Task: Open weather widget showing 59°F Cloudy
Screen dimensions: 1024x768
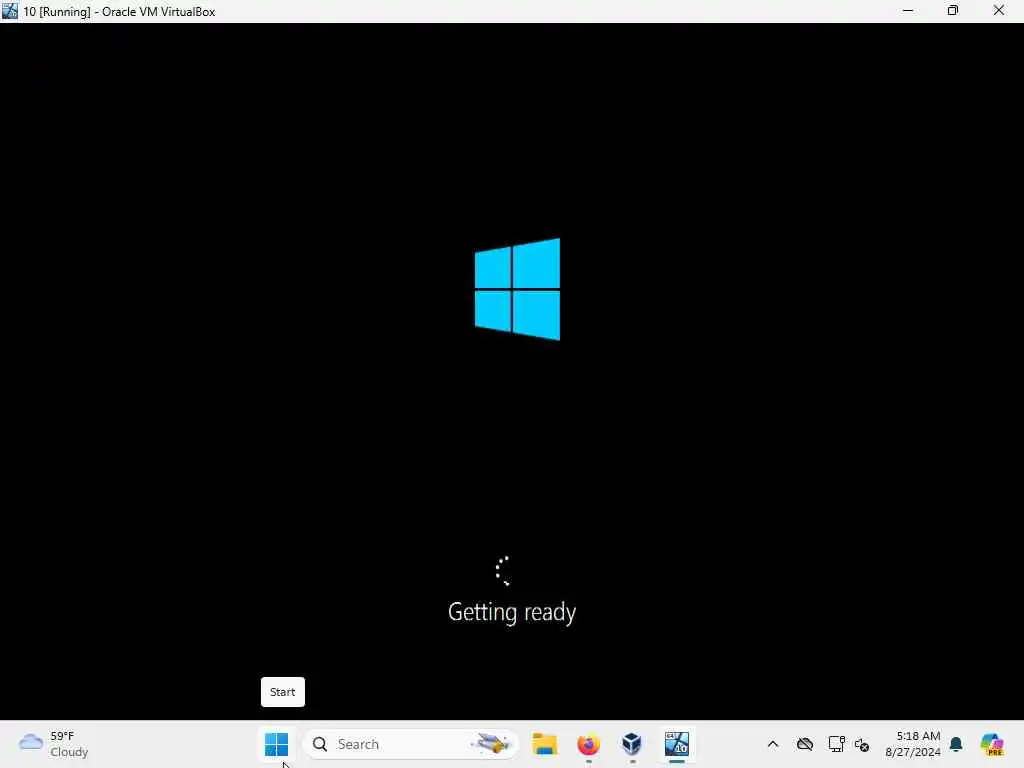Action: [x=54, y=744]
